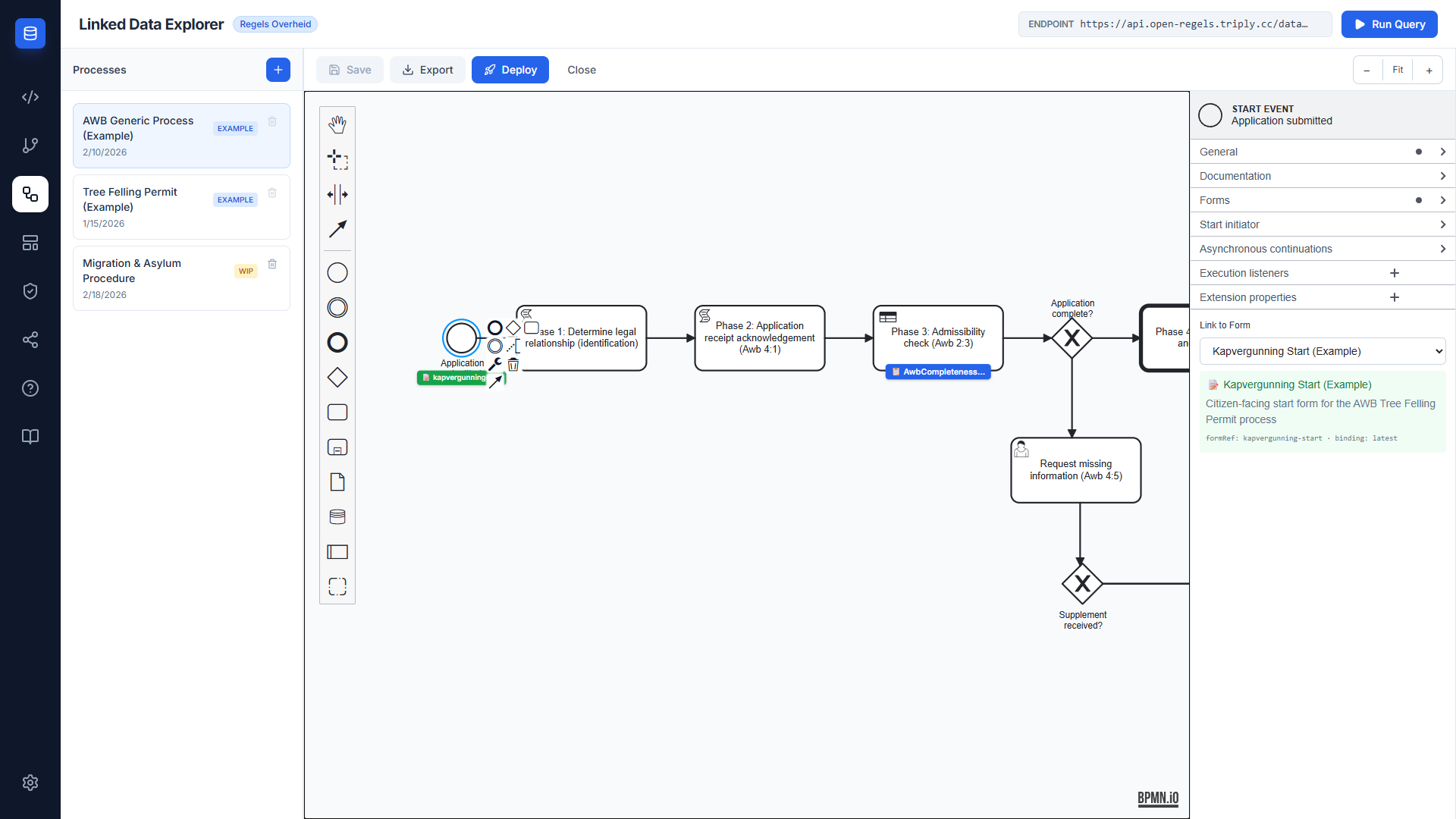The width and height of the screenshot is (1456, 819).
Task: Delete the start event using the trash icon
Action: [513, 365]
